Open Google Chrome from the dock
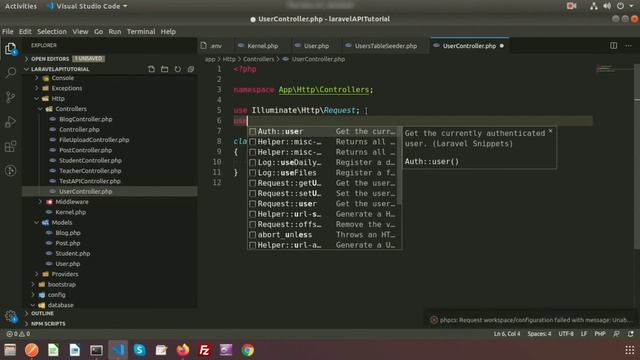The height and width of the screenshot is (360, 640). [x=247, y=350]
